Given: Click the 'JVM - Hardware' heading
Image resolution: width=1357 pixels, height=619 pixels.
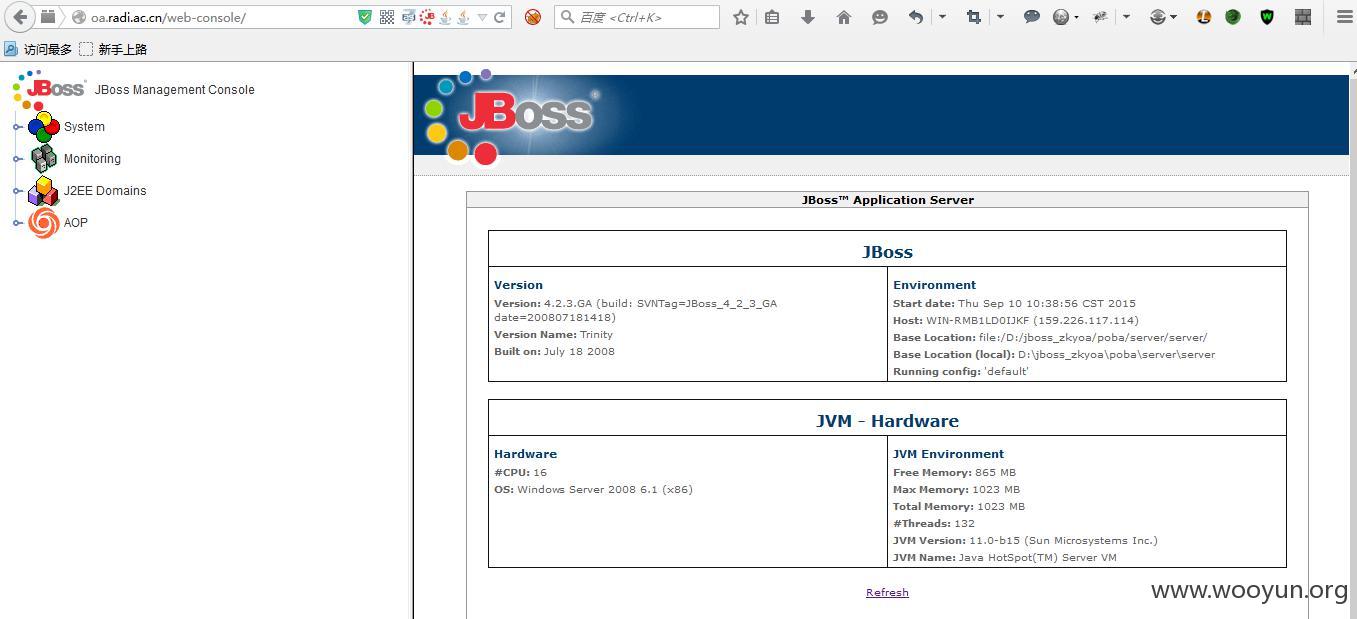Looking at the screenshot, I should [887, 421].
